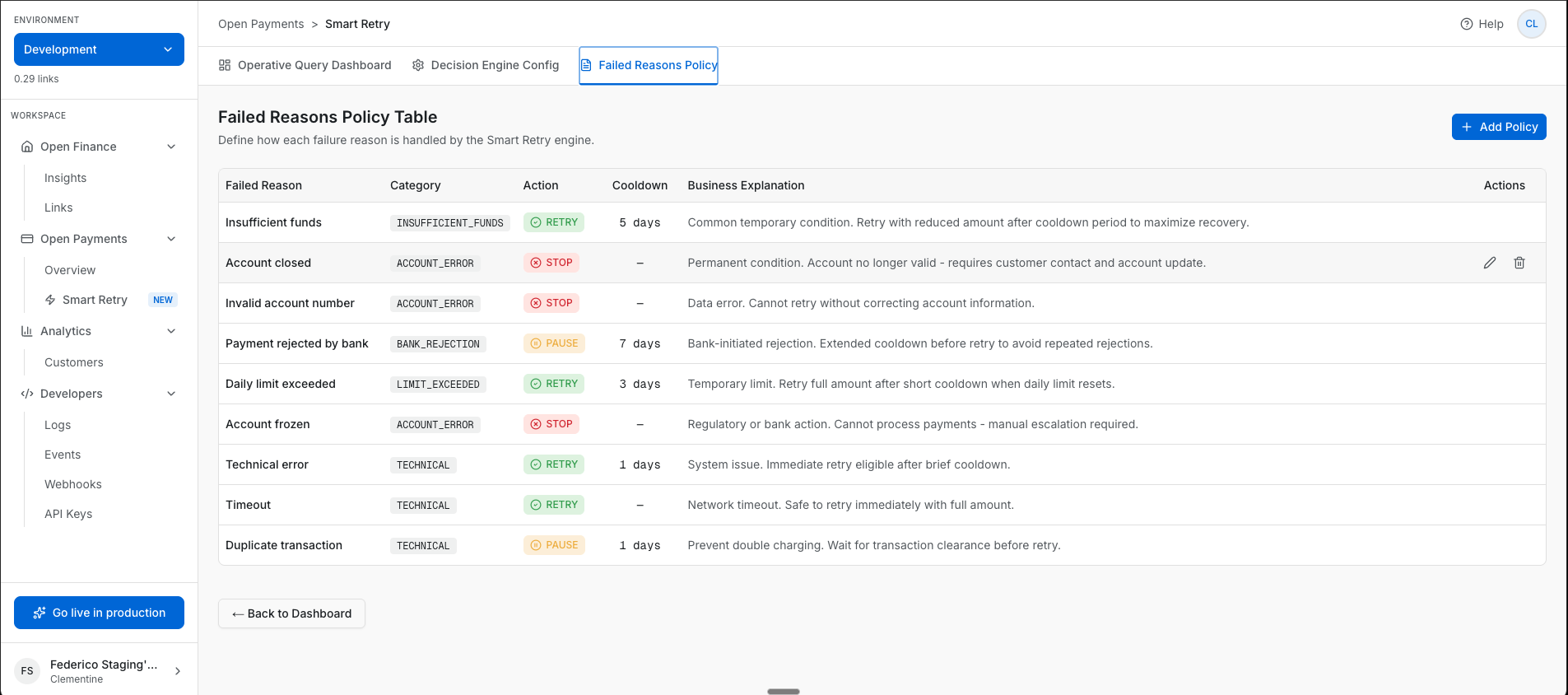
Task: Click the STOP badge for Account frozen
Action: point(551,424)
